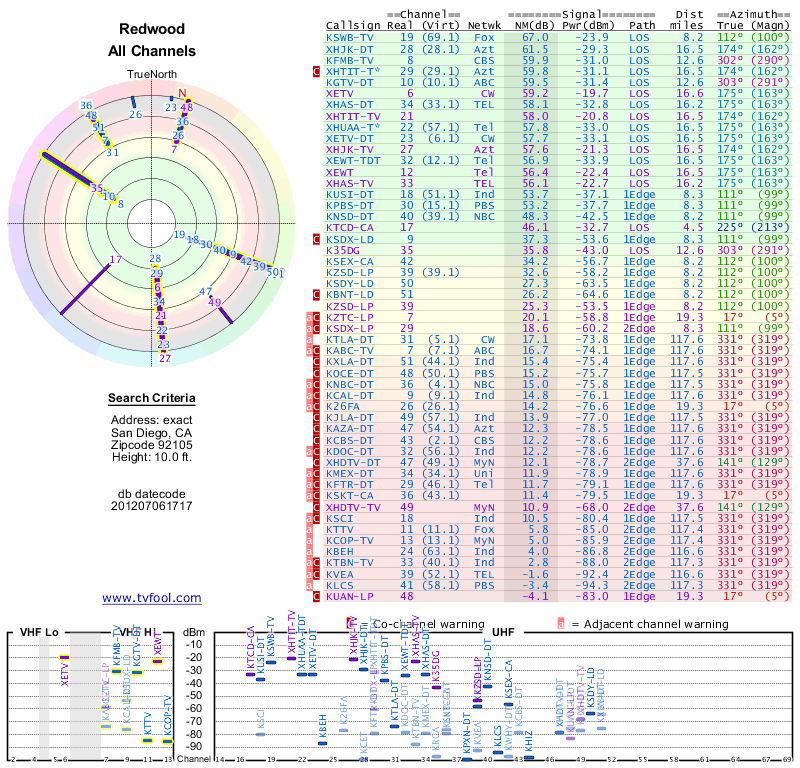Click the KSWB-TV callsign row
Viewport: 800px width, 768px height.
(x=558, y=37)
